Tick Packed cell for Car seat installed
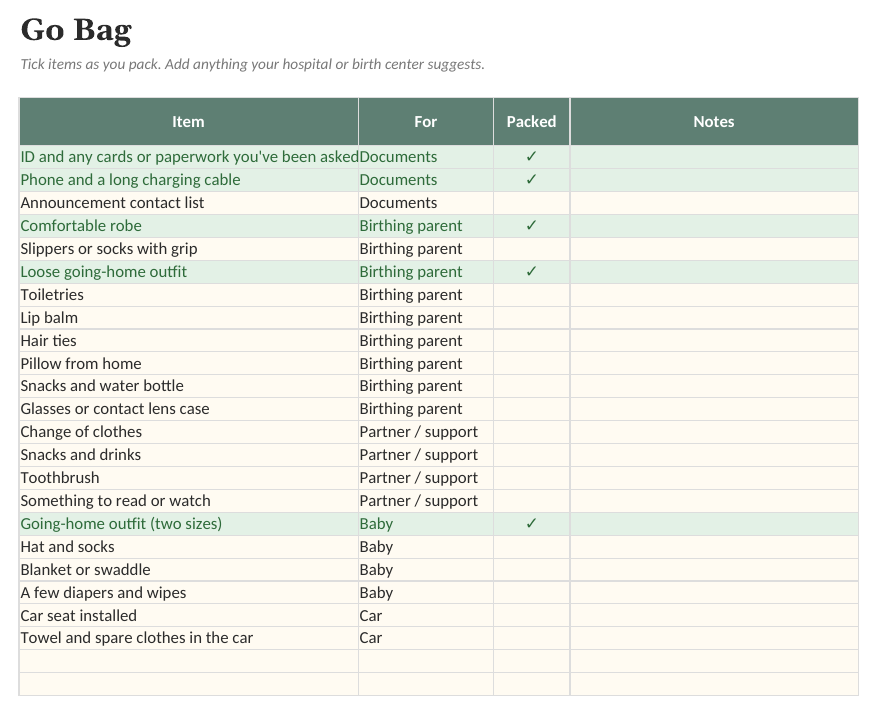The image size is (877, 714). click(531, 616)
